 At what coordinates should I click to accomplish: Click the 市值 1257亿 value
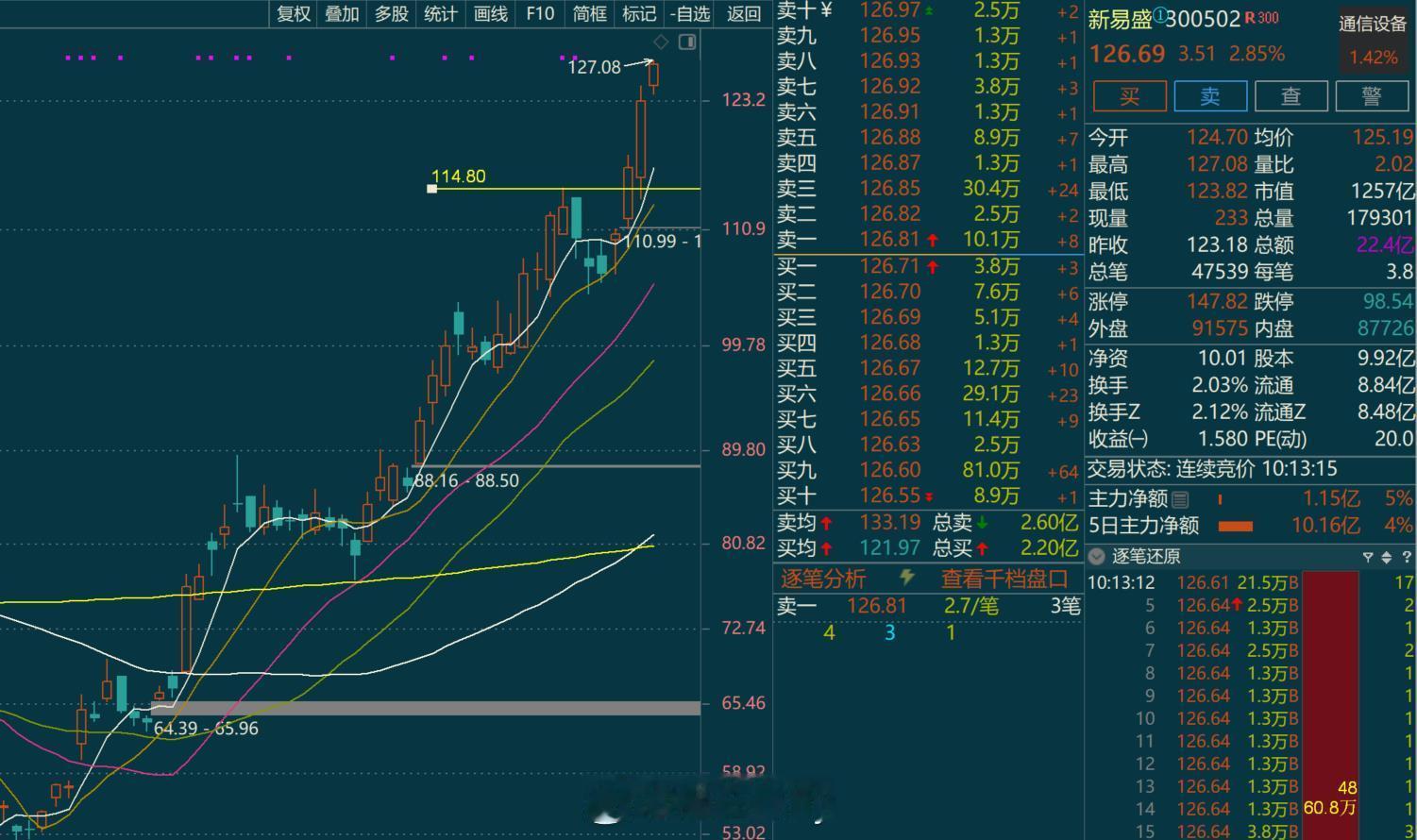tap(1383, 192)
